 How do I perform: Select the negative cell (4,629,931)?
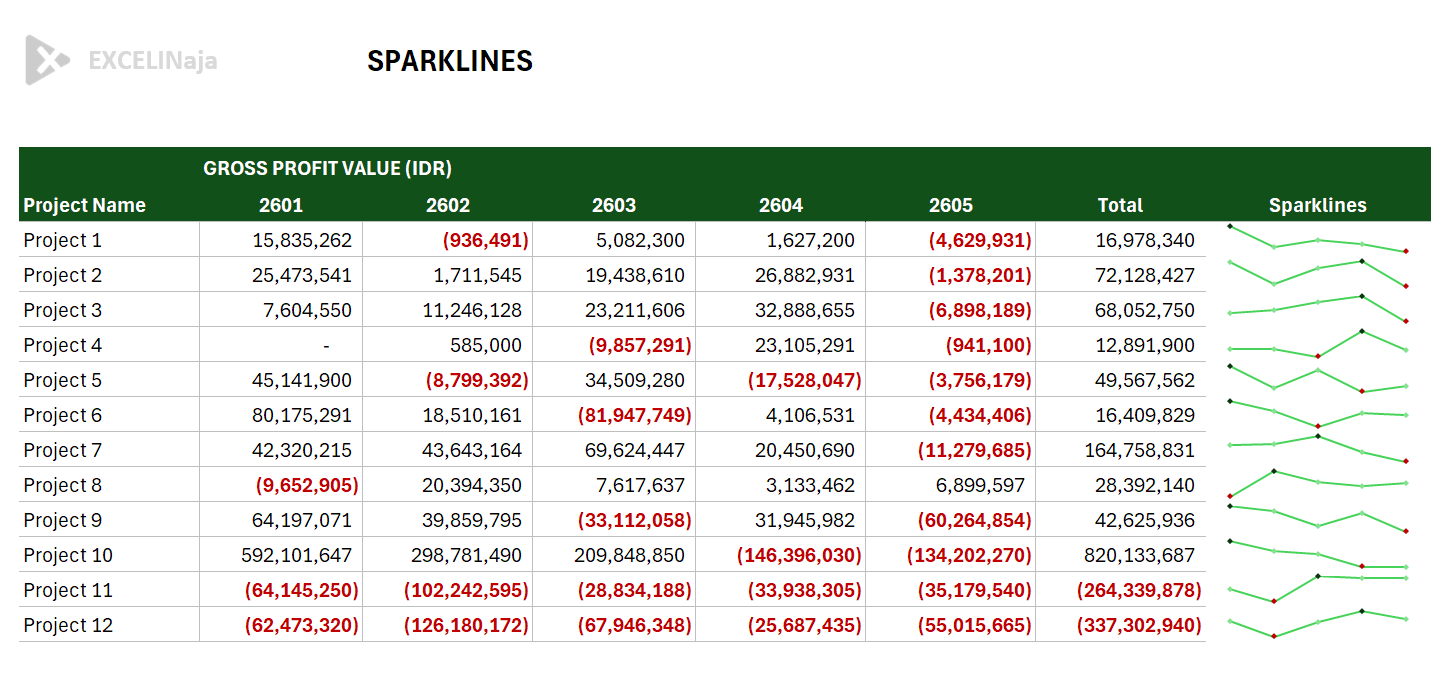(x=951, y=240)
